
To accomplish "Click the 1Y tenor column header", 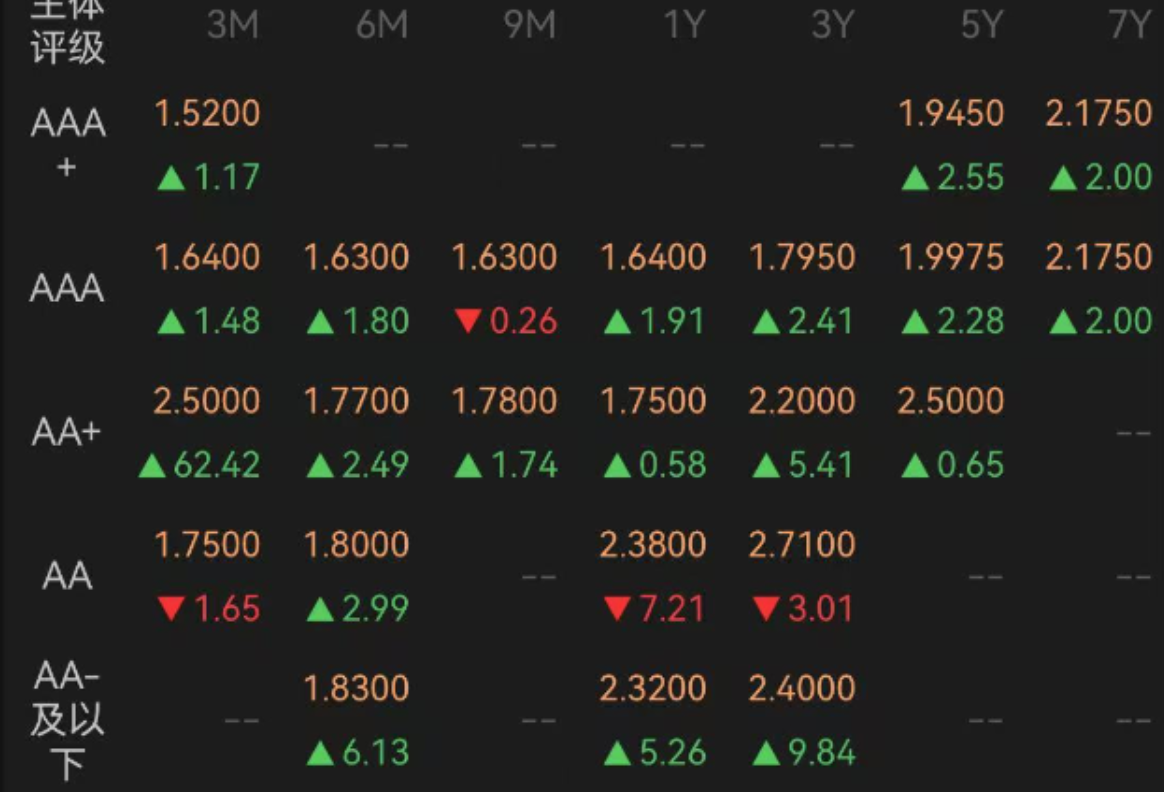I will pos(683,25).
